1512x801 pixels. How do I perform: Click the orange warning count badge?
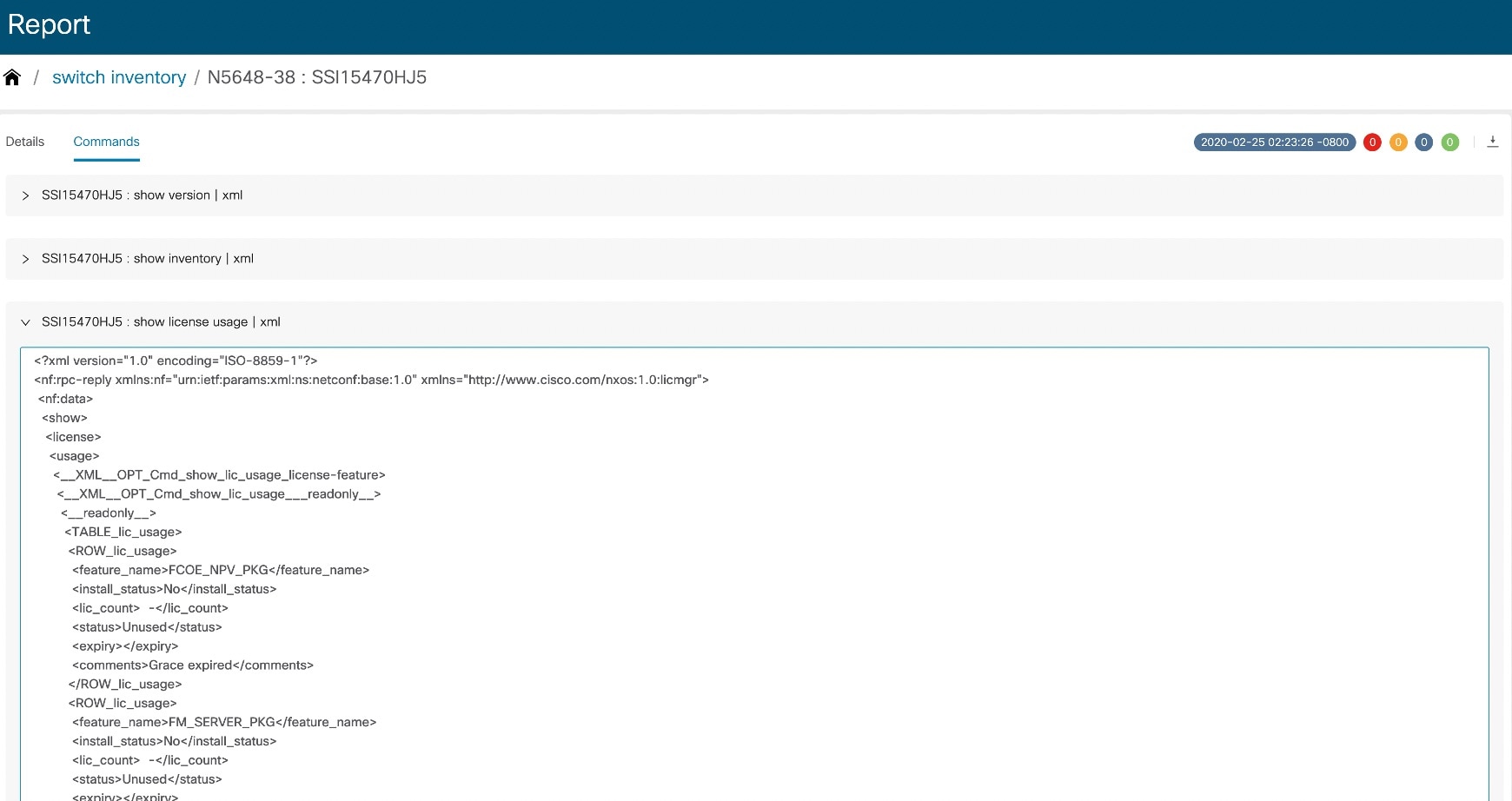(1398, 142)
